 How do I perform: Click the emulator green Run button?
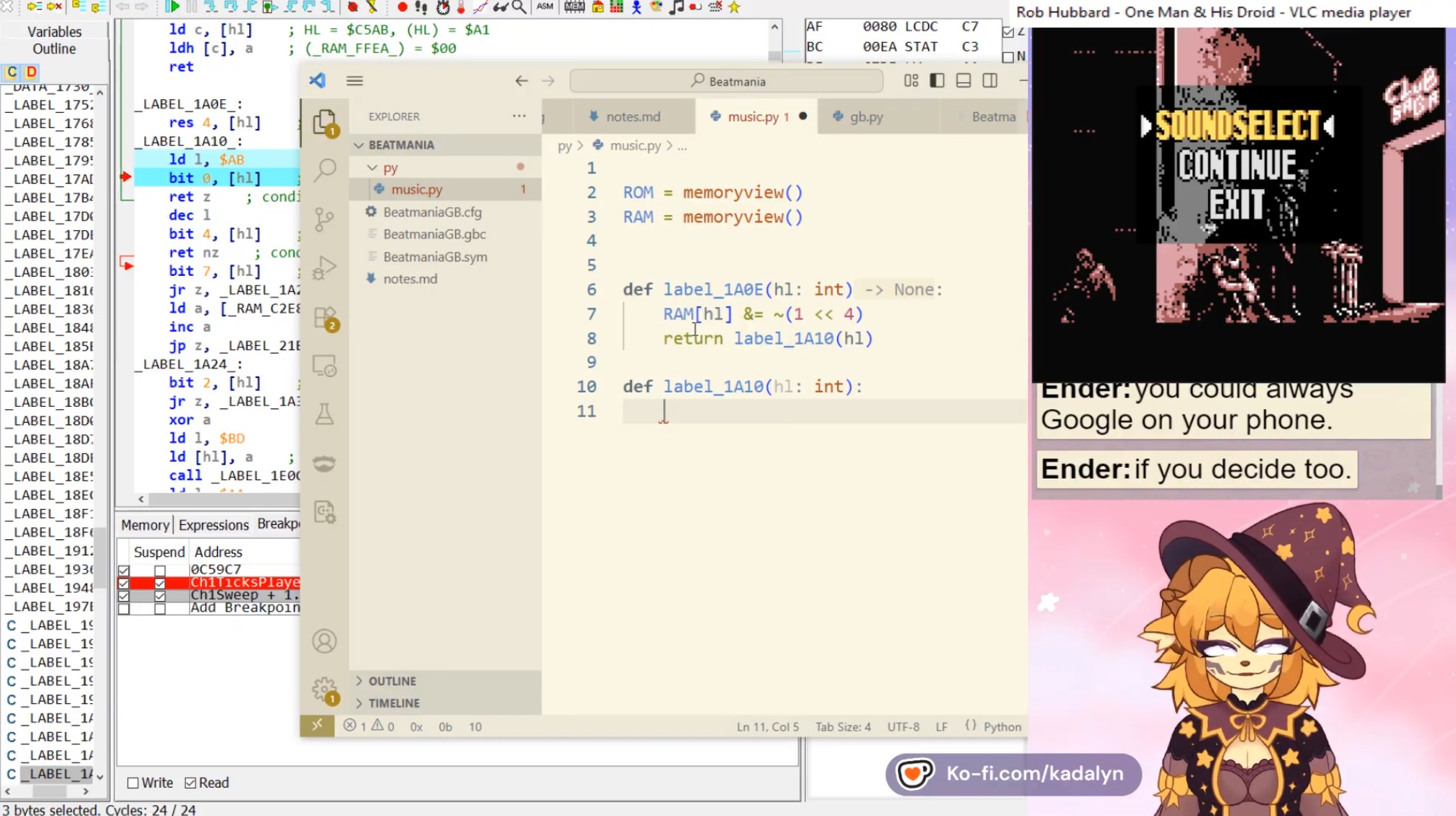(172, 7)
